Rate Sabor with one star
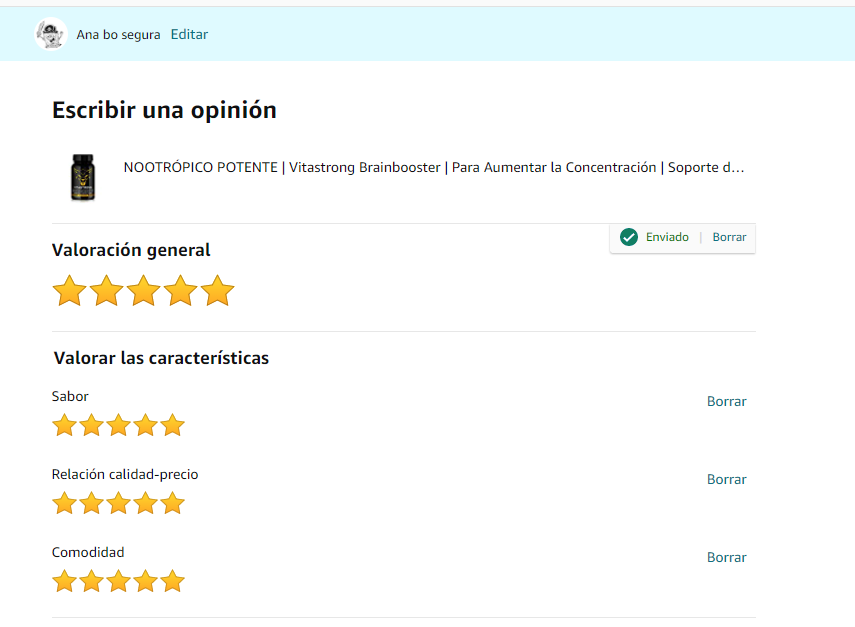The height and width of the screenshot is (627, 855). [64, 426]
